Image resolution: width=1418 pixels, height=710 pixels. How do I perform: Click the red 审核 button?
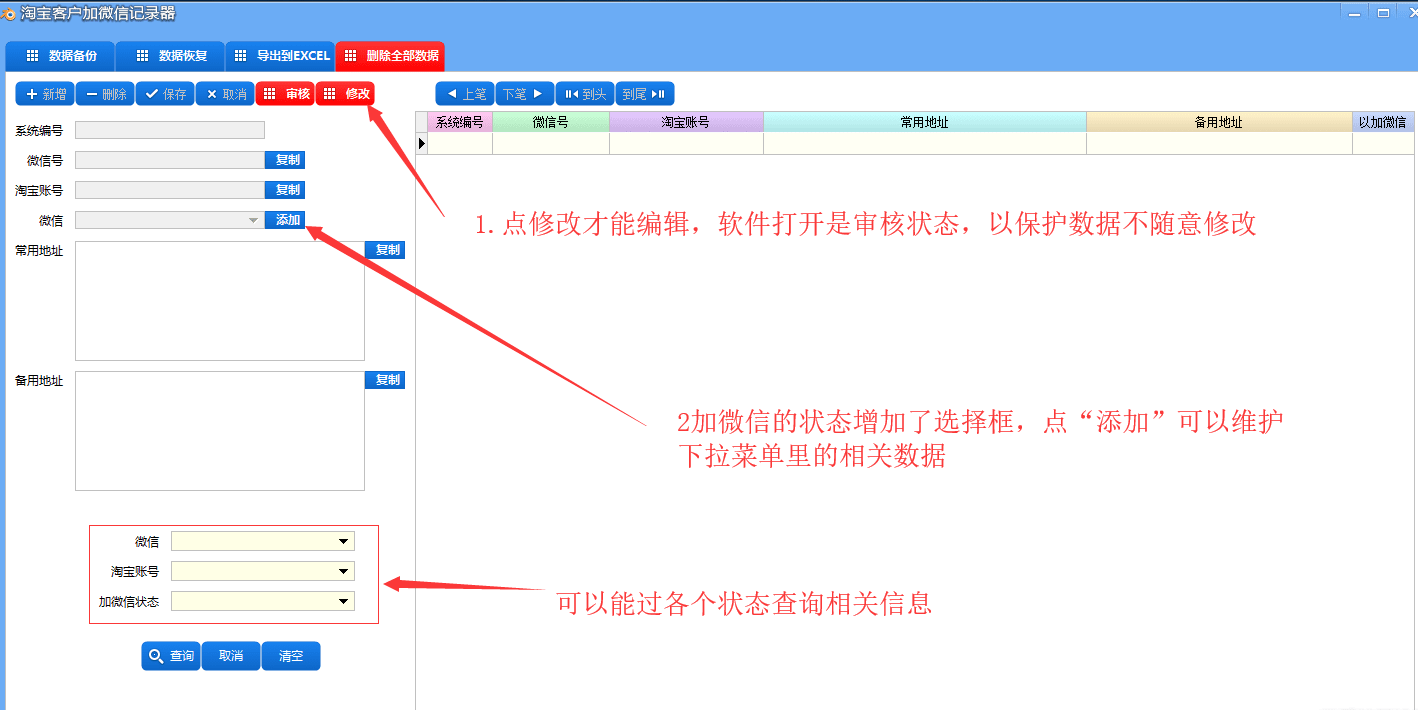click(285, 94)
